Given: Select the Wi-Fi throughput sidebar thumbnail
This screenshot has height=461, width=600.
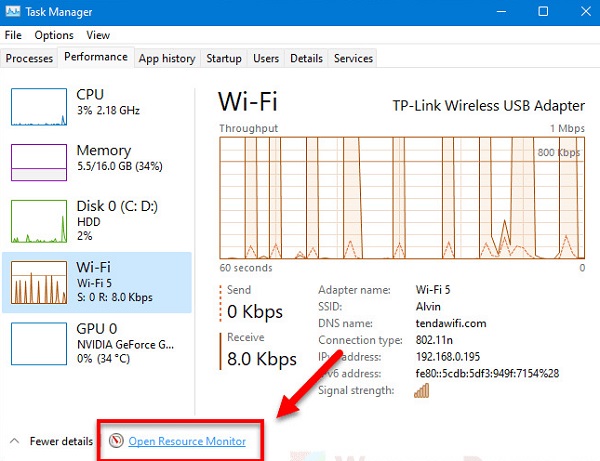Looking at the screenshot, I should tap(39, 282).
